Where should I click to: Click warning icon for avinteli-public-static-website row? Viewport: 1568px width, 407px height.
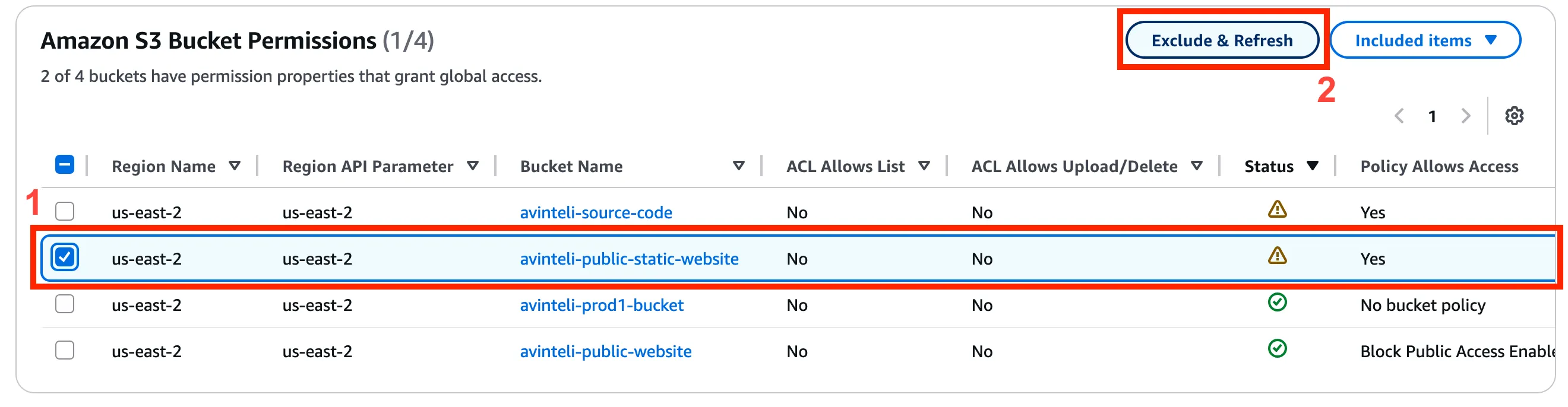[x=1276, y=256]
